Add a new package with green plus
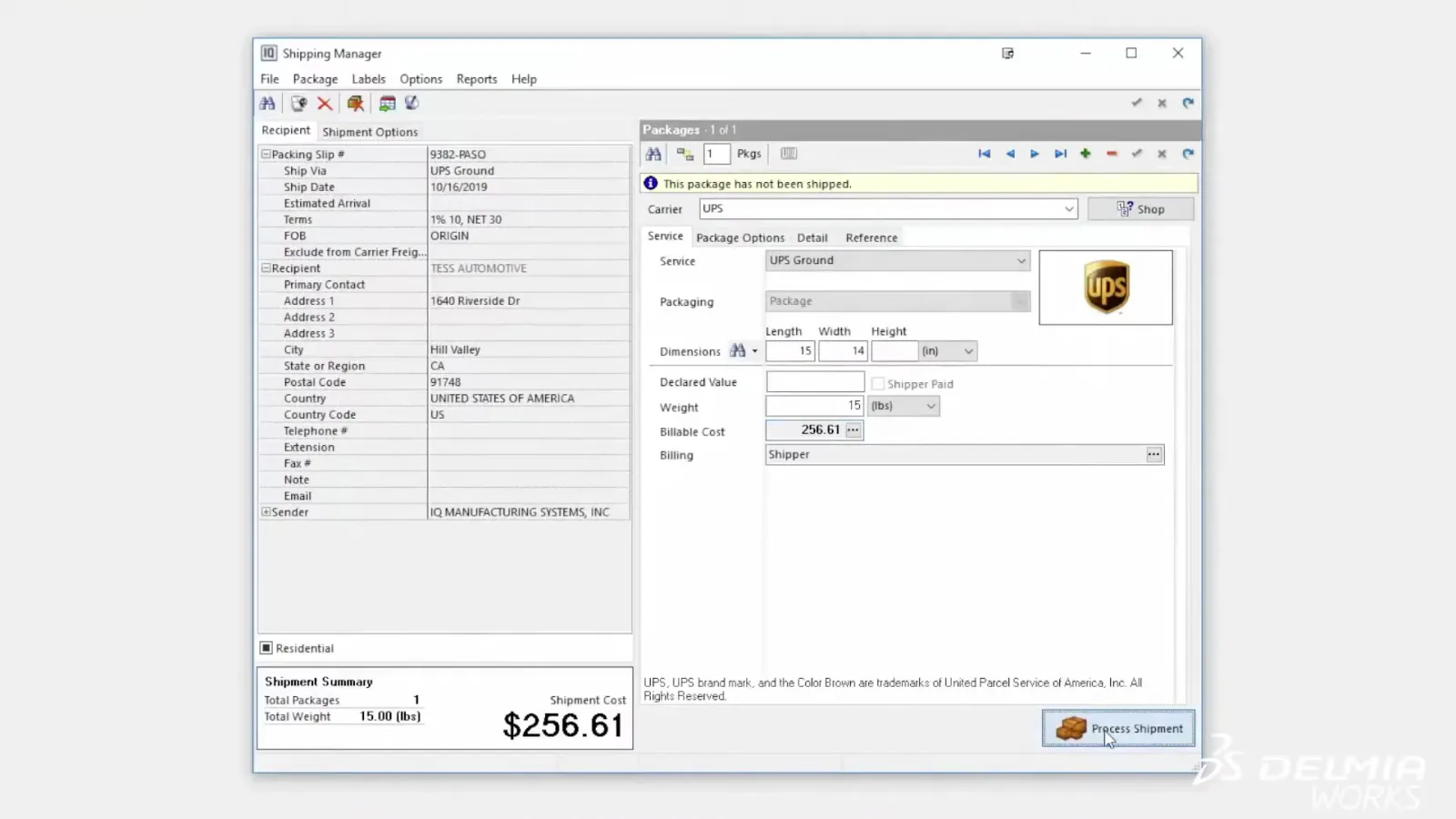The image size is (1456, 819). point(1086,154)
